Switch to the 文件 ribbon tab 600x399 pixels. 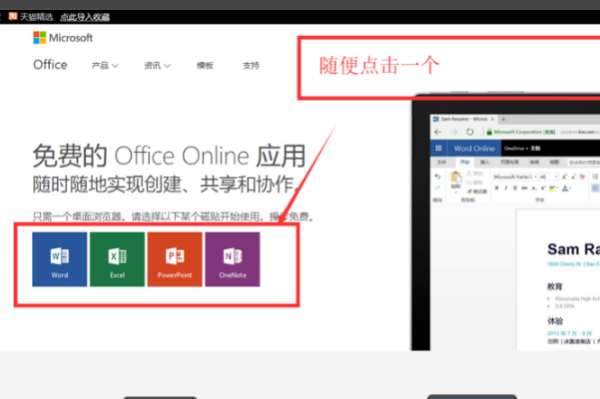click(x=442, y=162)
